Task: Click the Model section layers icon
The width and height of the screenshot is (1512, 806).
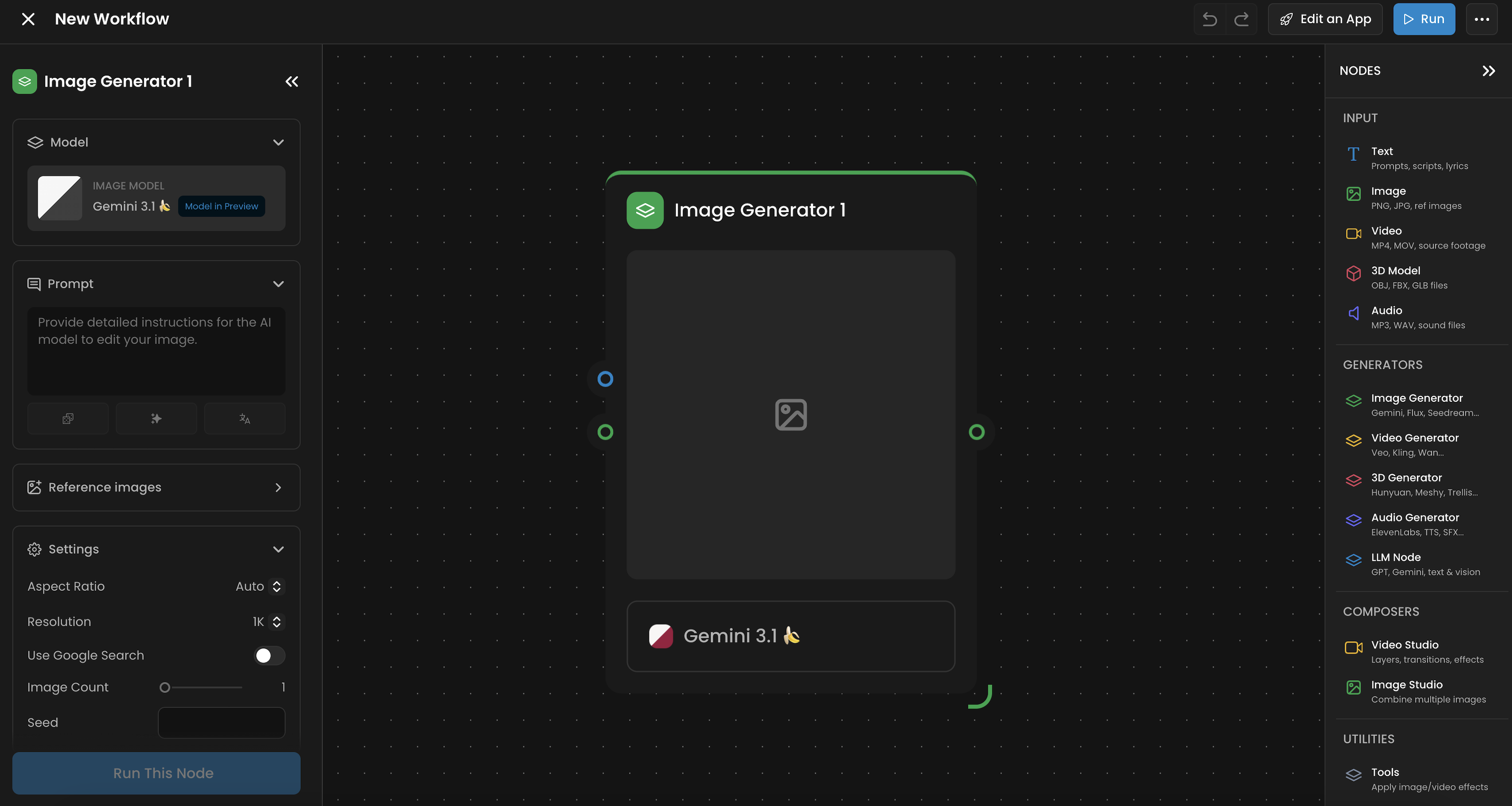Action: [35, 143]
